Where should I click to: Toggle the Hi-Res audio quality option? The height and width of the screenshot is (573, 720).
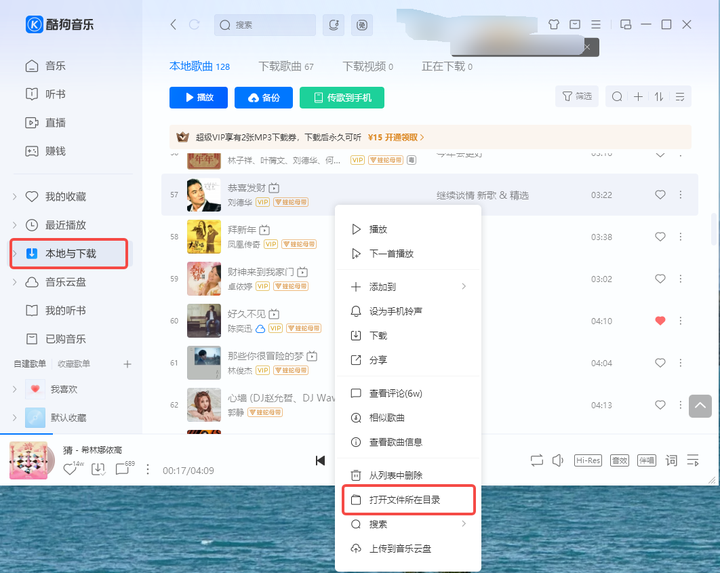588,460
